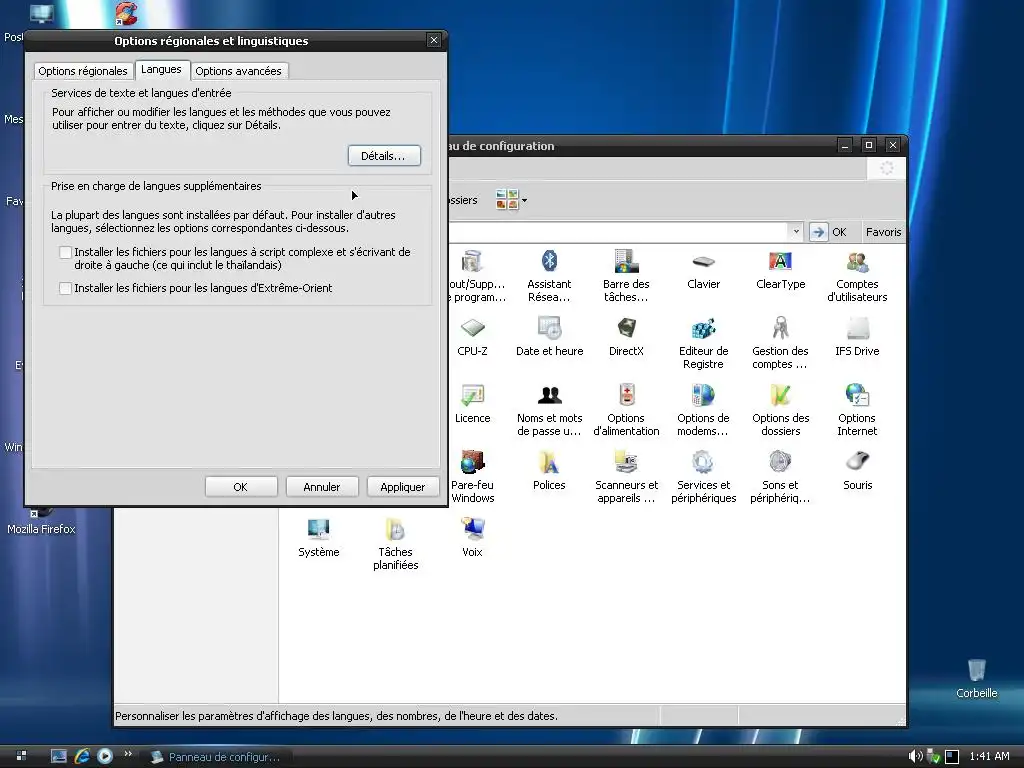The image size is (1024, 768).
Task: Click the volume speaker tray icon
Action: click(x=915, y=756)
